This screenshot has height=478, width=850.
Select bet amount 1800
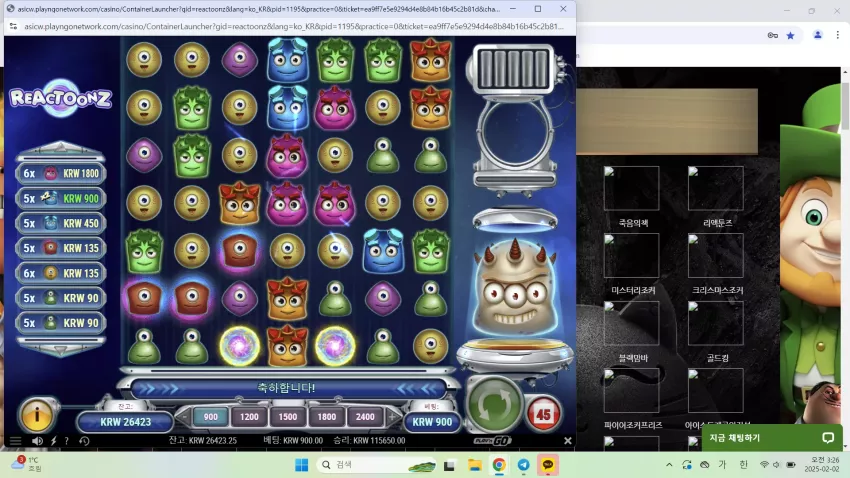pyautogui.click(x=326, y=417)
